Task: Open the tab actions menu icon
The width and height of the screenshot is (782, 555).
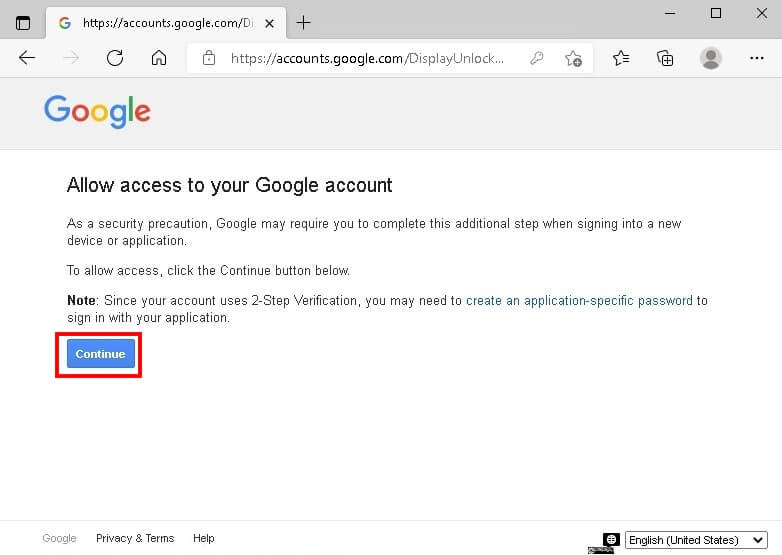Action: coord(23,23)
